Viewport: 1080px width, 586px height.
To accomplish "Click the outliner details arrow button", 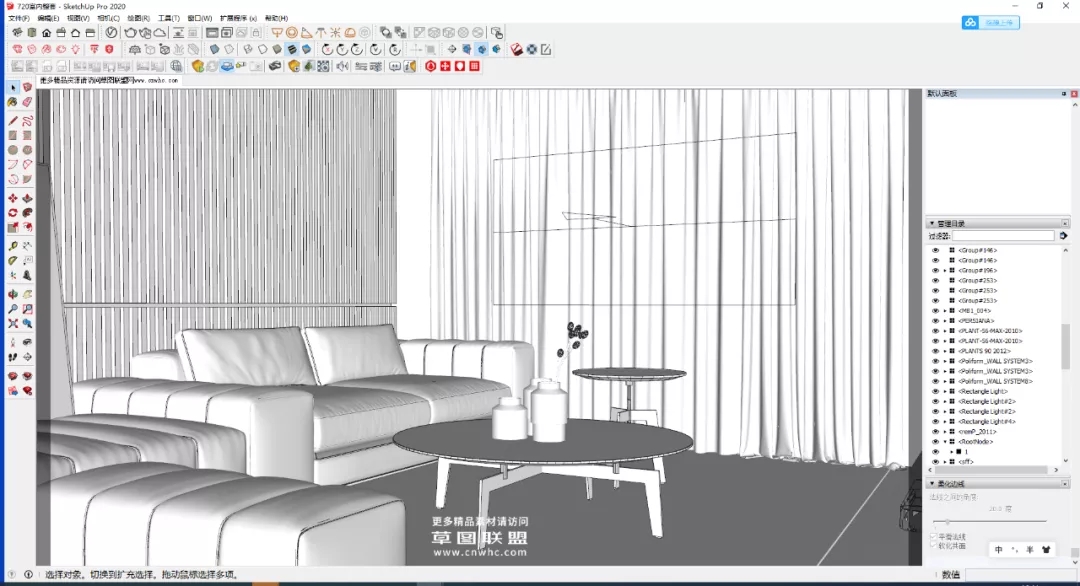I will 1063,236.
